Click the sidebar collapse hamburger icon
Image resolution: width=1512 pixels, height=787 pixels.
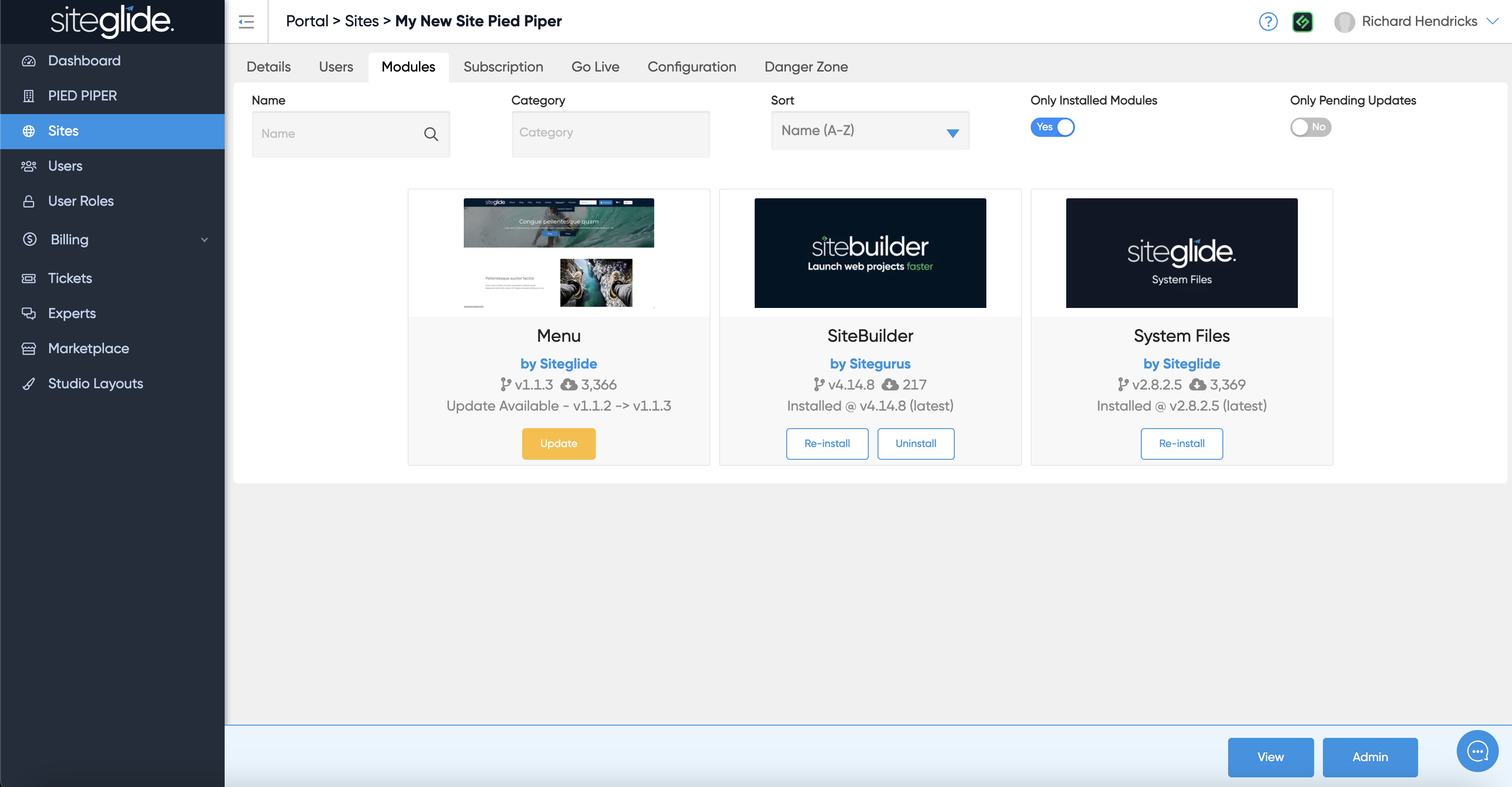click(x=246, y=21)
